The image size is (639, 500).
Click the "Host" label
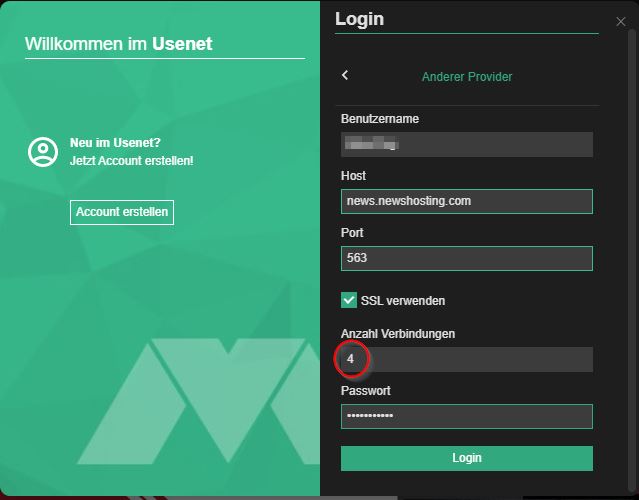tap(353, 176)
